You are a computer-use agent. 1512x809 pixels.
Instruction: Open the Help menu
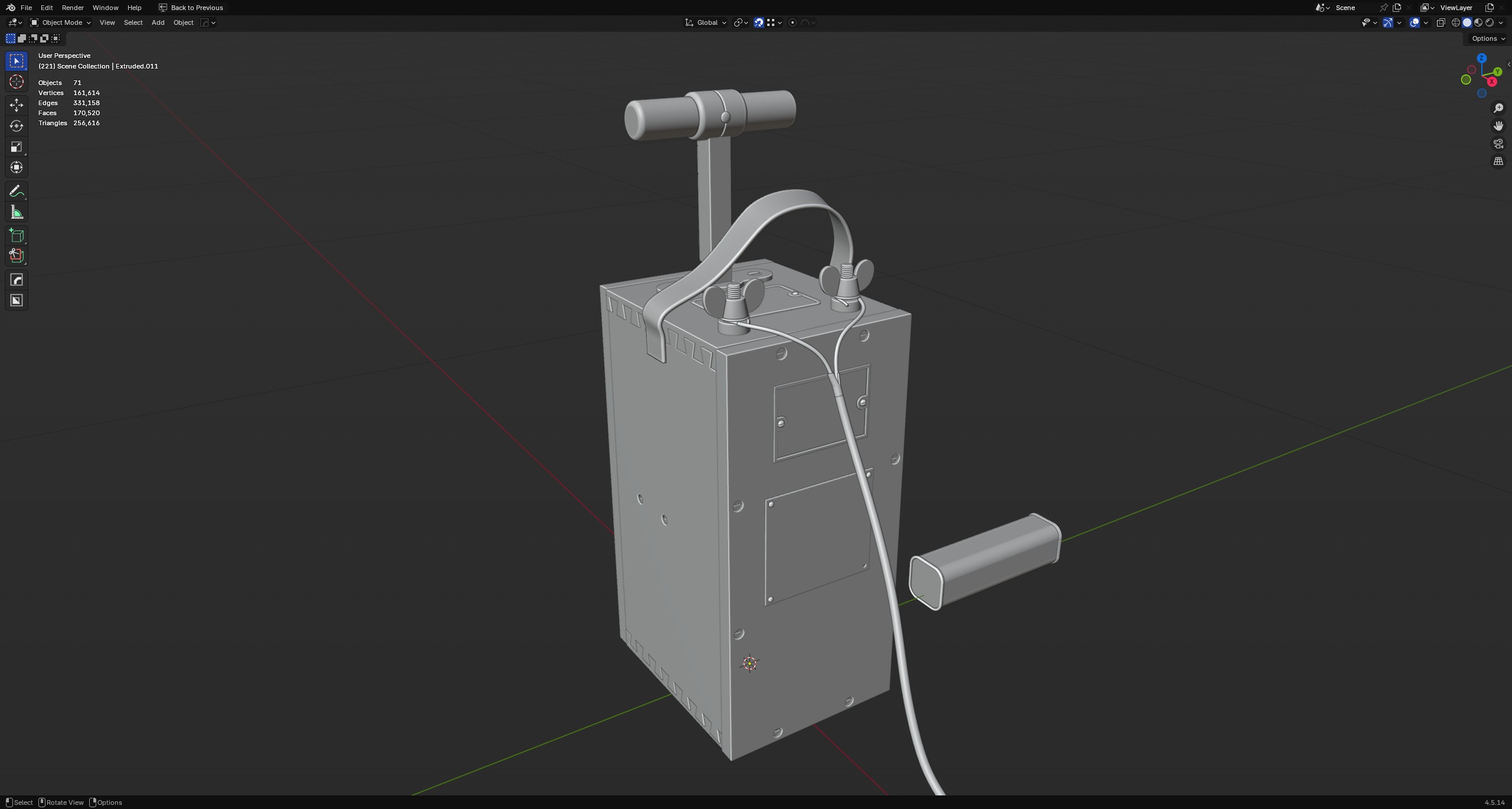tap(134, 8)
